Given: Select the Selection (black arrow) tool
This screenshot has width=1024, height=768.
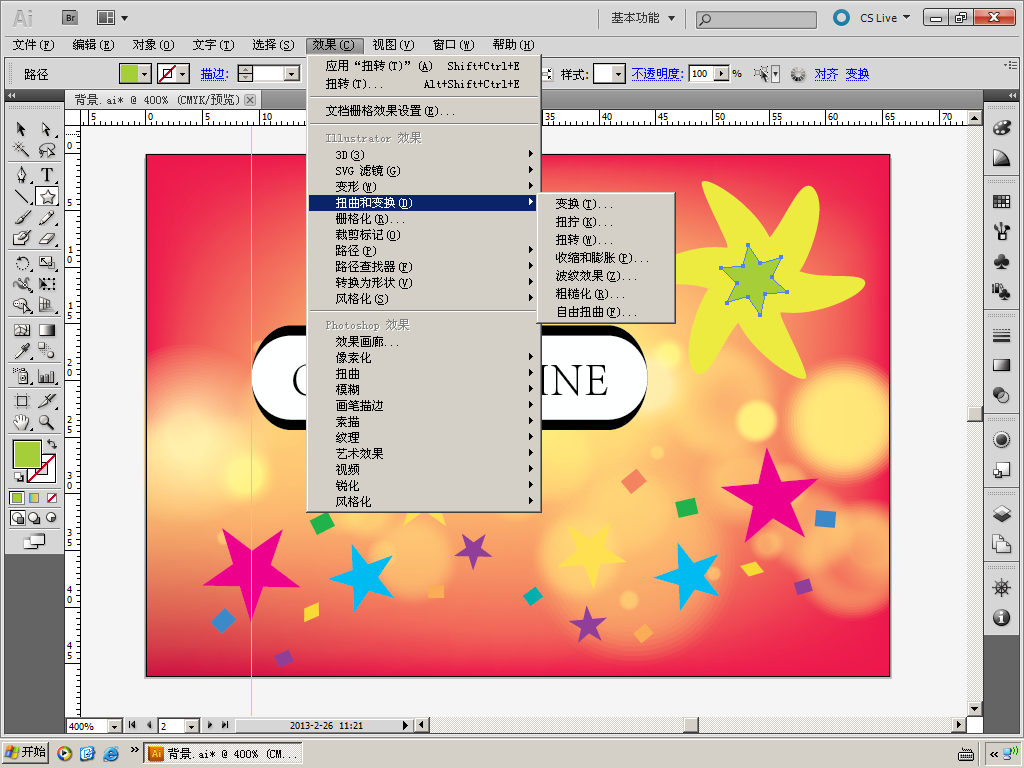Looking at the screenshot, I should [x=22, y=129].
